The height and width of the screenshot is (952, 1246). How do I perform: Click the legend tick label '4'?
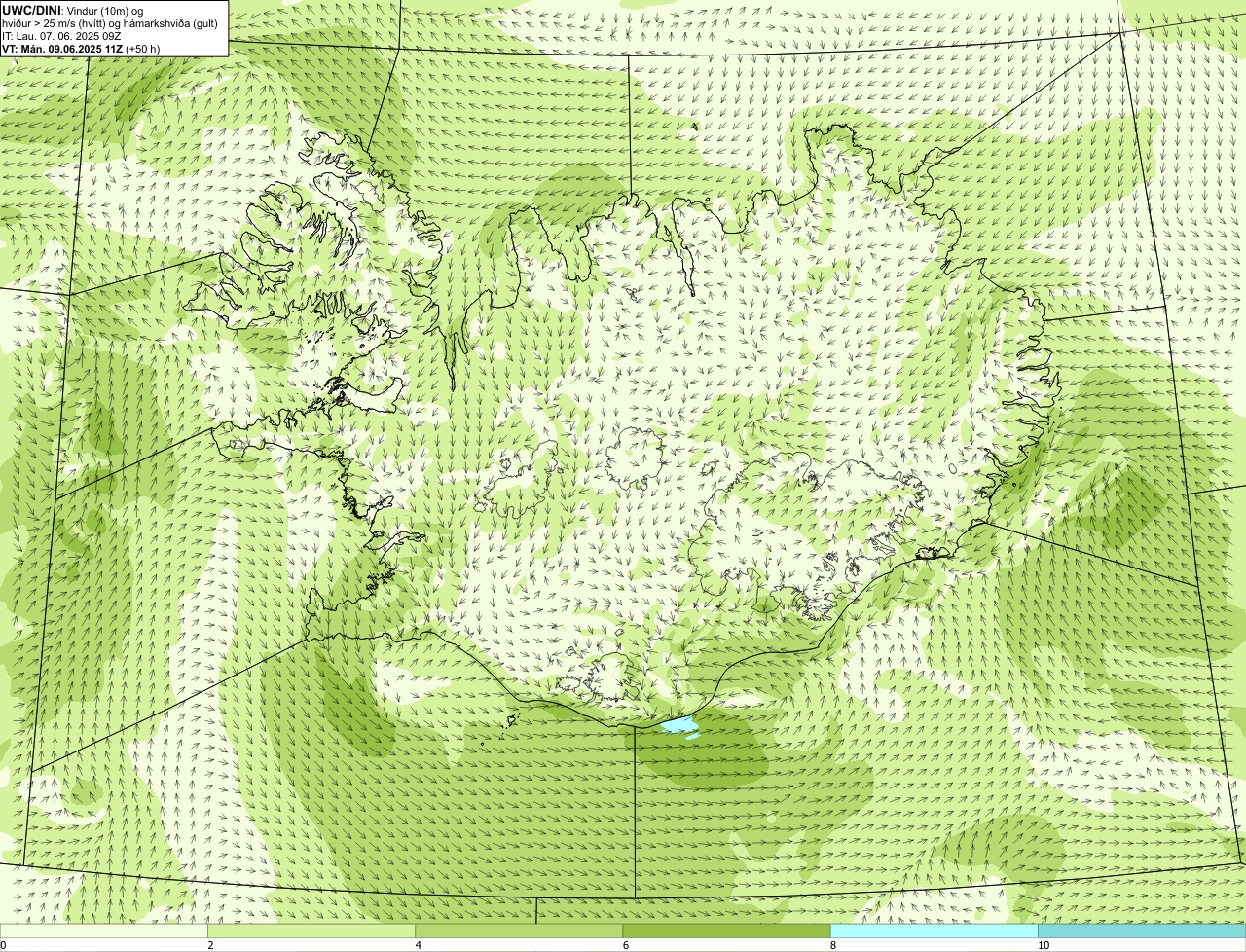(418, 945)
